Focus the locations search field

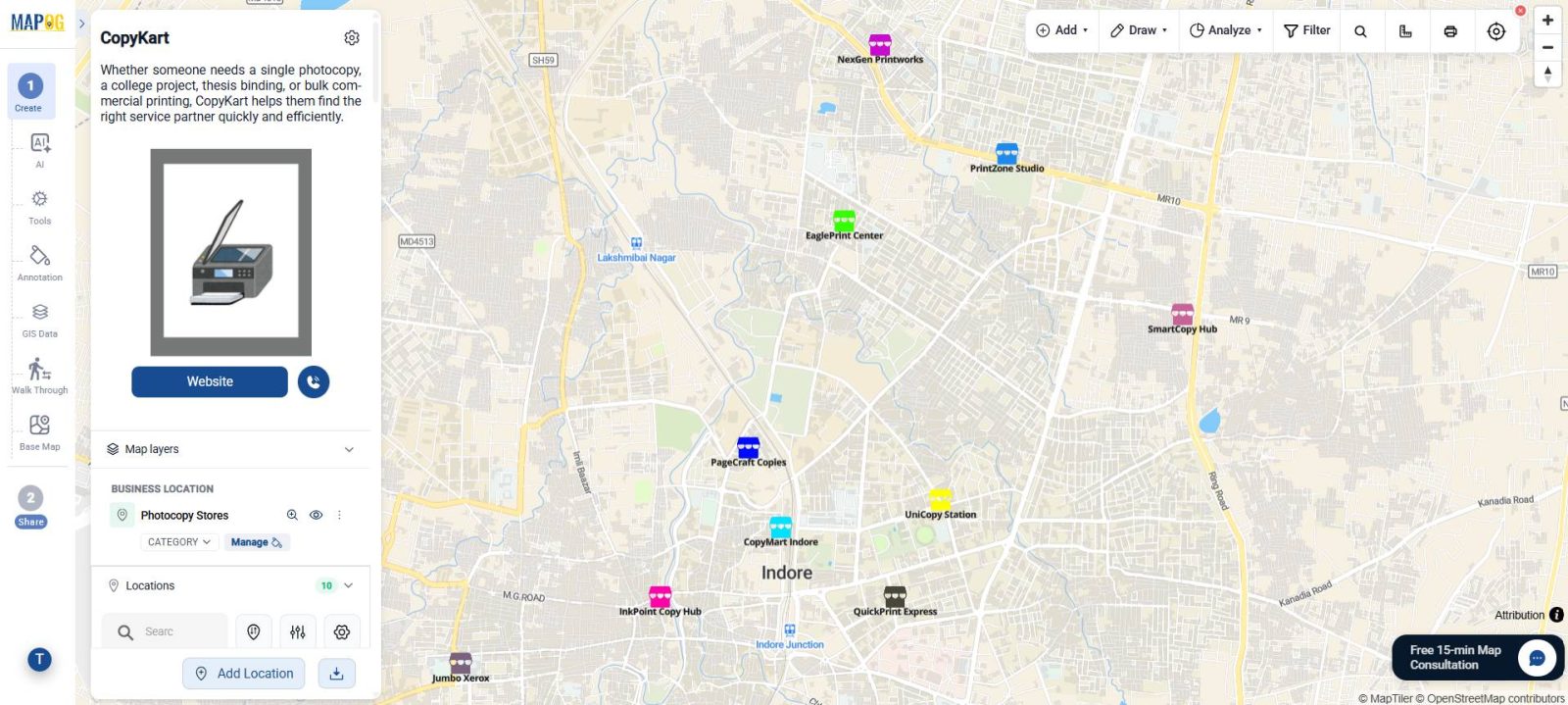(165, 632)
